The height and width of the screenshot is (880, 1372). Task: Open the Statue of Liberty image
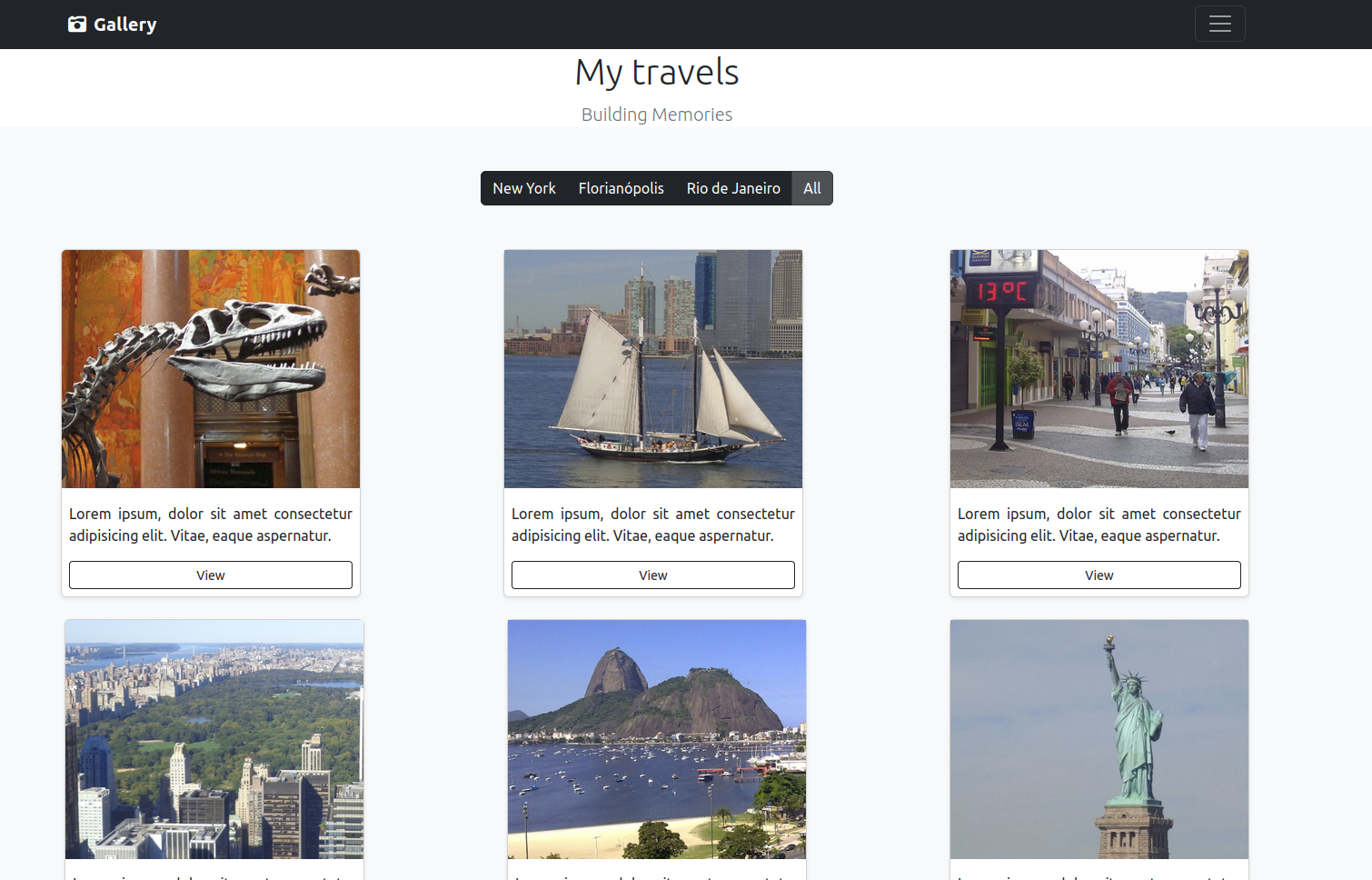coord(1099,739)
